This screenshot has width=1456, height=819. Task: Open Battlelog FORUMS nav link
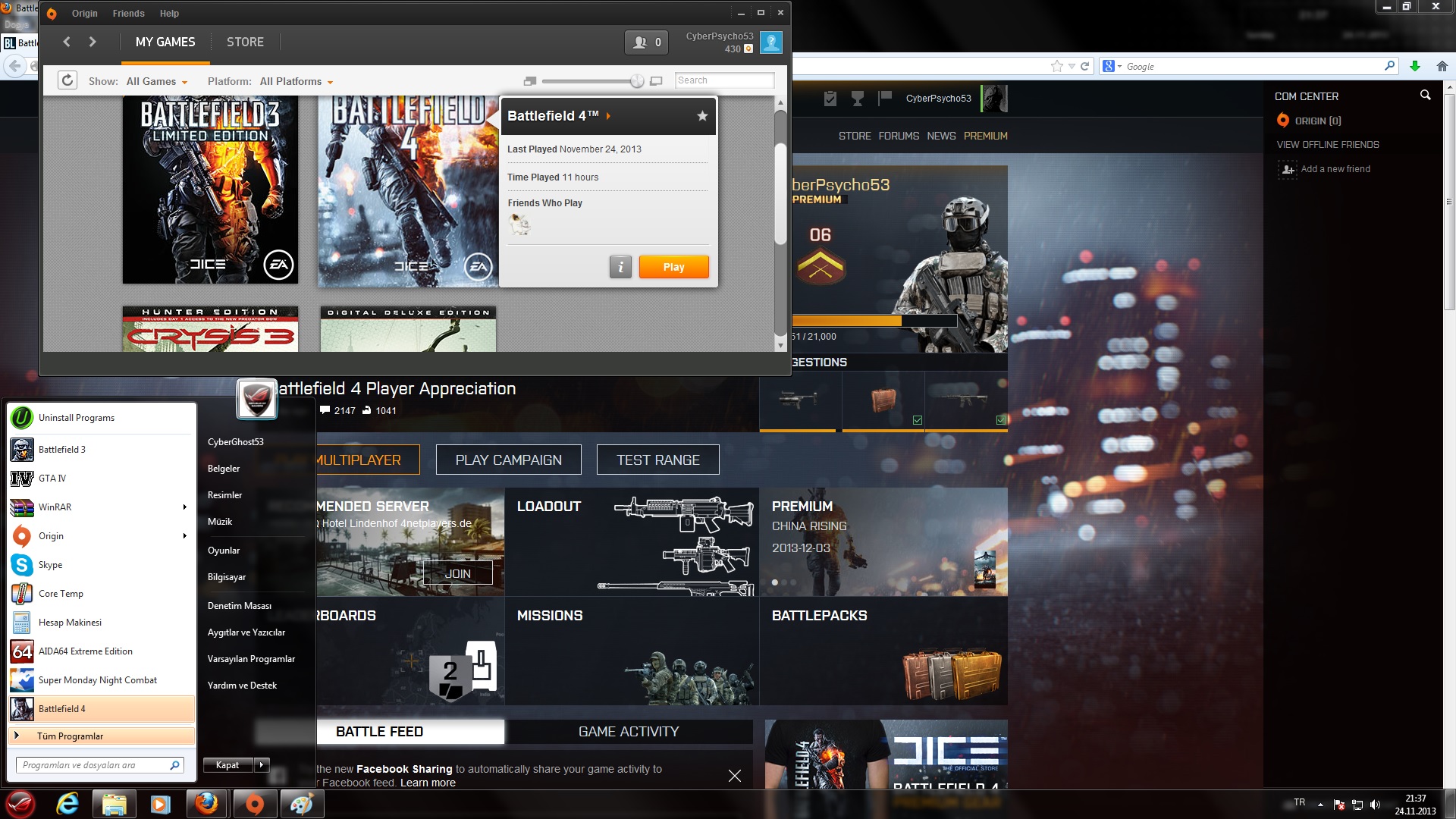[x=899, y=136]
